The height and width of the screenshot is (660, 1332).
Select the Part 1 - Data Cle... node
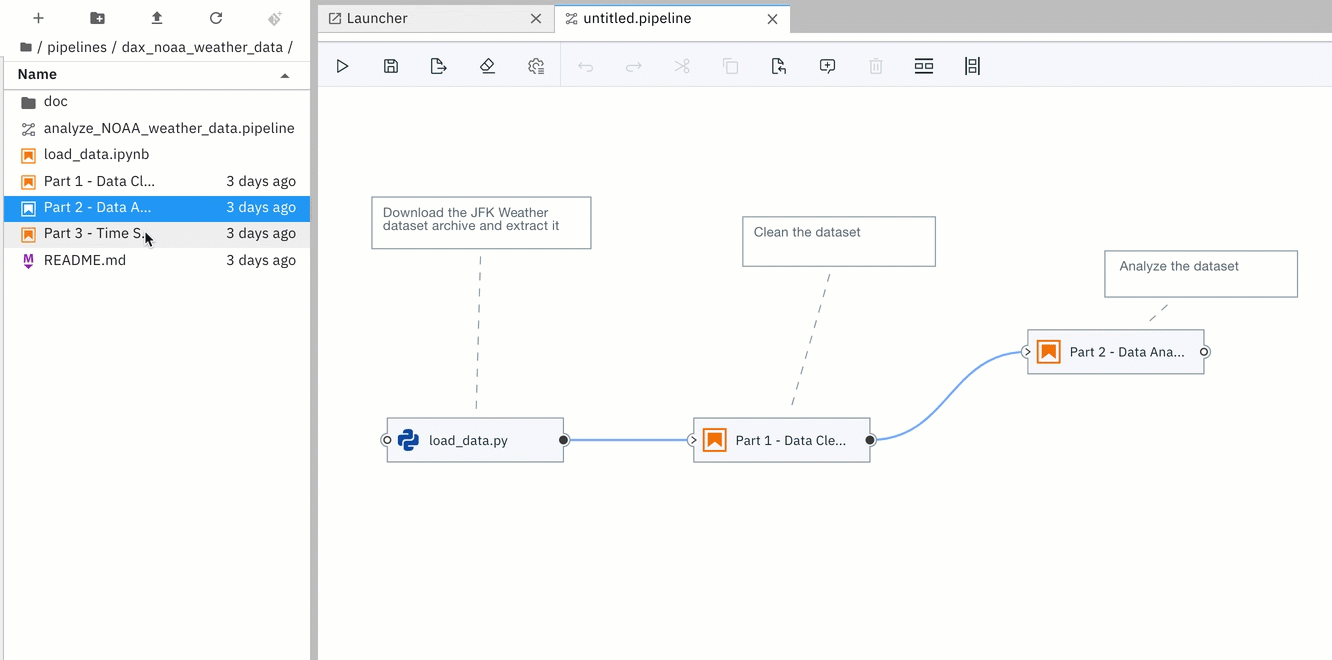click(782, 440)
